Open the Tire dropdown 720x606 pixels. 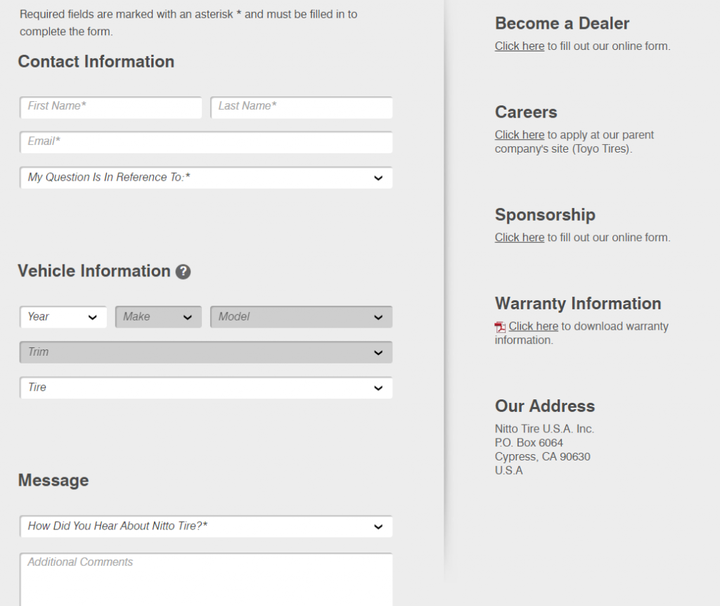[206, 387]
